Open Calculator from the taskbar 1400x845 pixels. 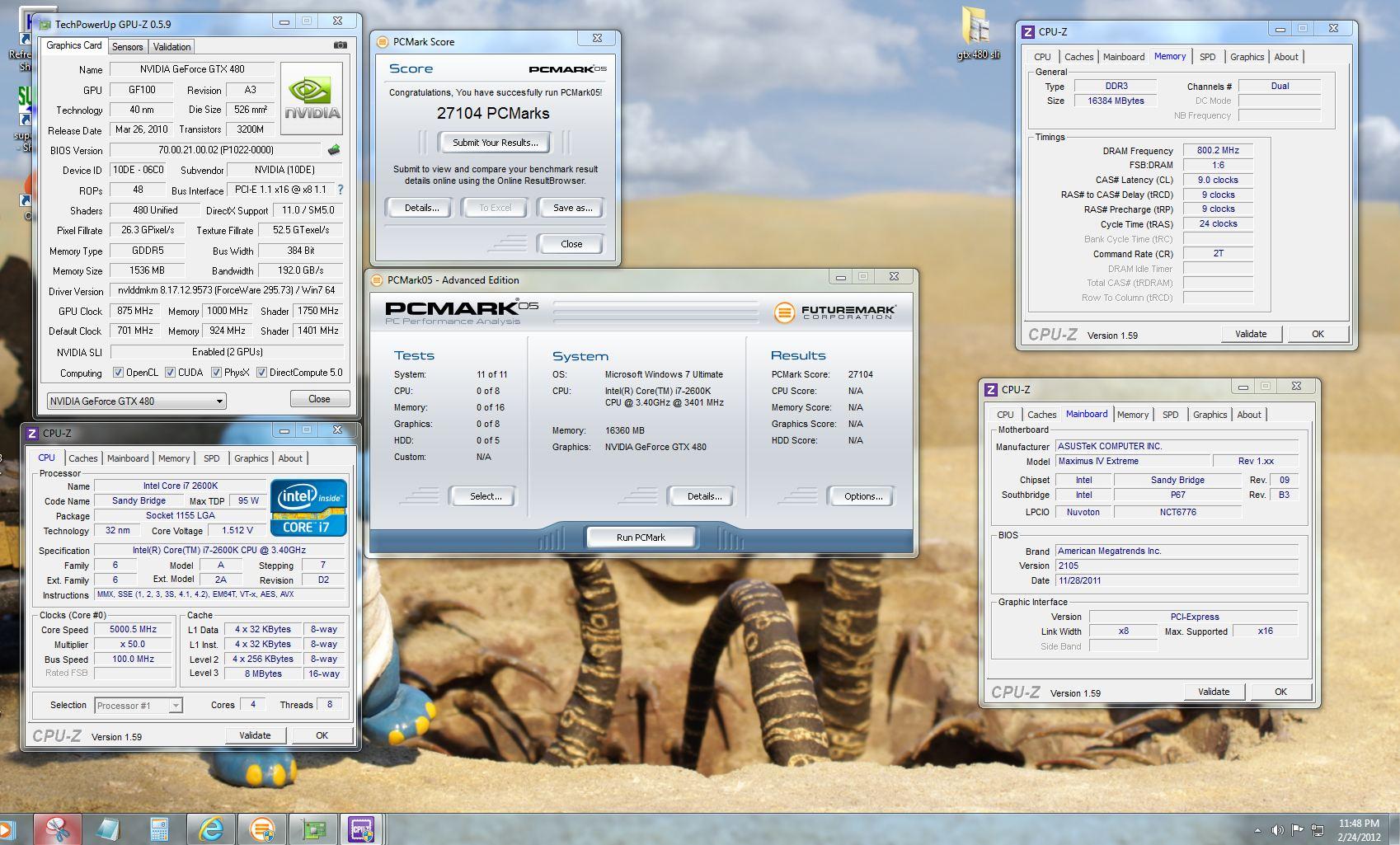160,829
